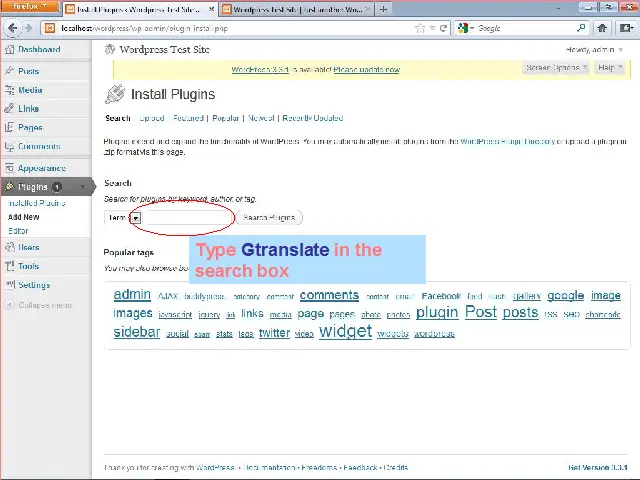The height and width of the screenshot is (480, 640).
Task: Click the Tools icon in sidebar
Action: [x=9, y=266]
